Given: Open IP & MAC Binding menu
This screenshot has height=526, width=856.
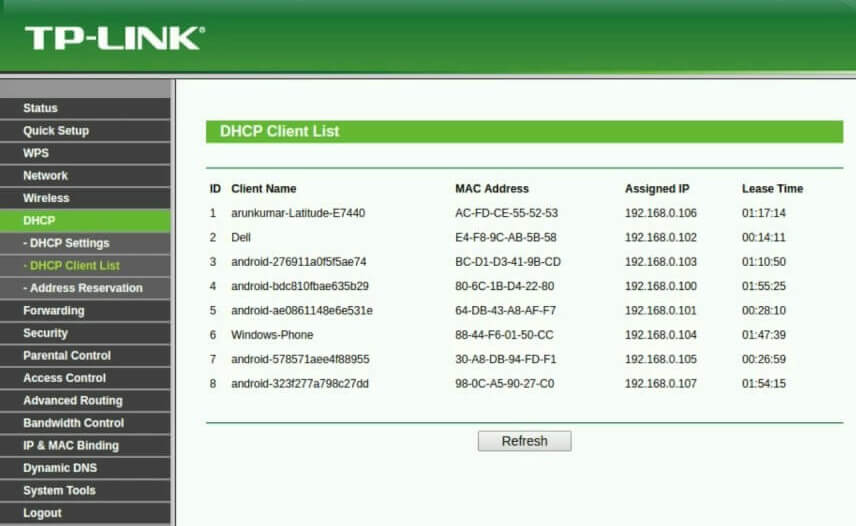Looking at the screenshot, I should 85,445.
